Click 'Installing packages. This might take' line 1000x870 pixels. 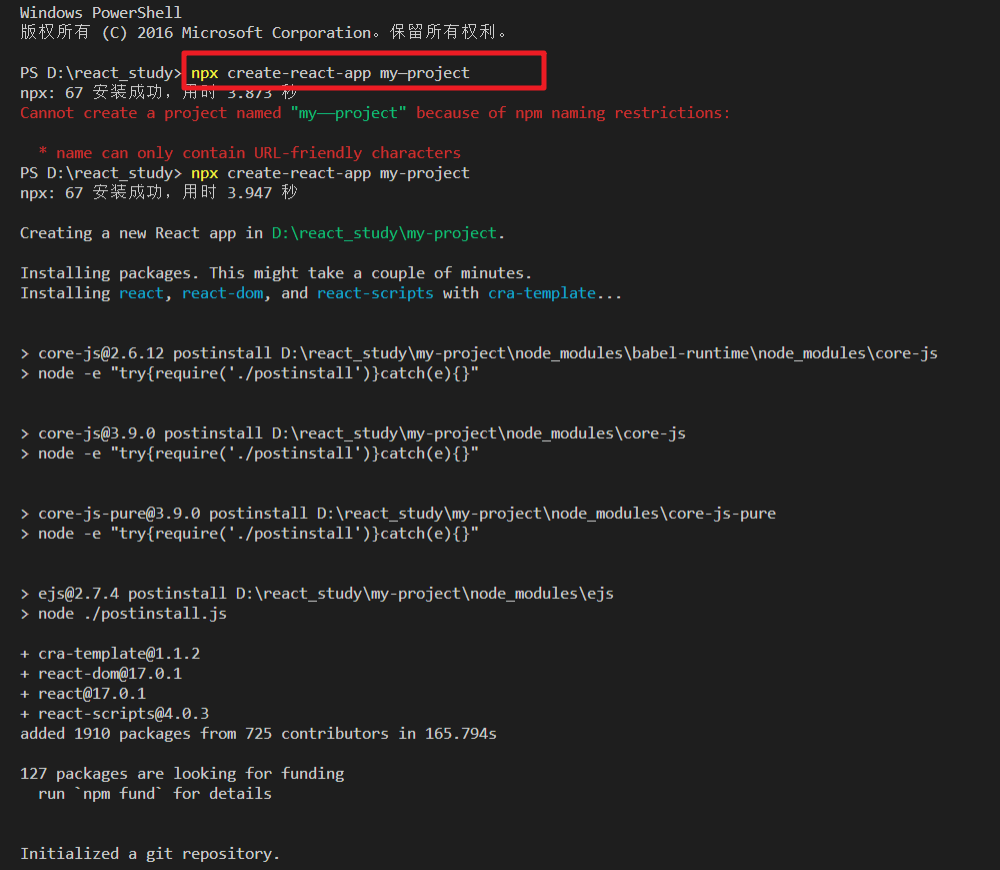pos(276,273)
